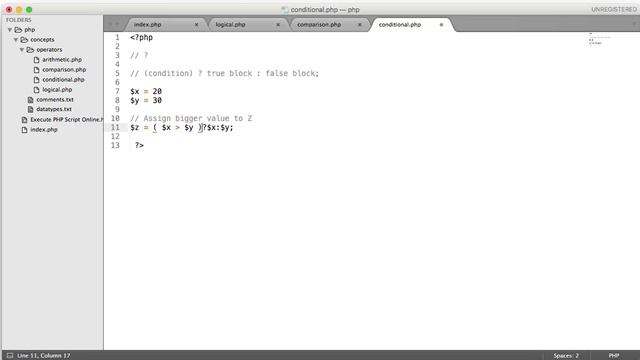Click the php folder icon
This screenshot has width=640, height=360.
(x=18, y=30)
